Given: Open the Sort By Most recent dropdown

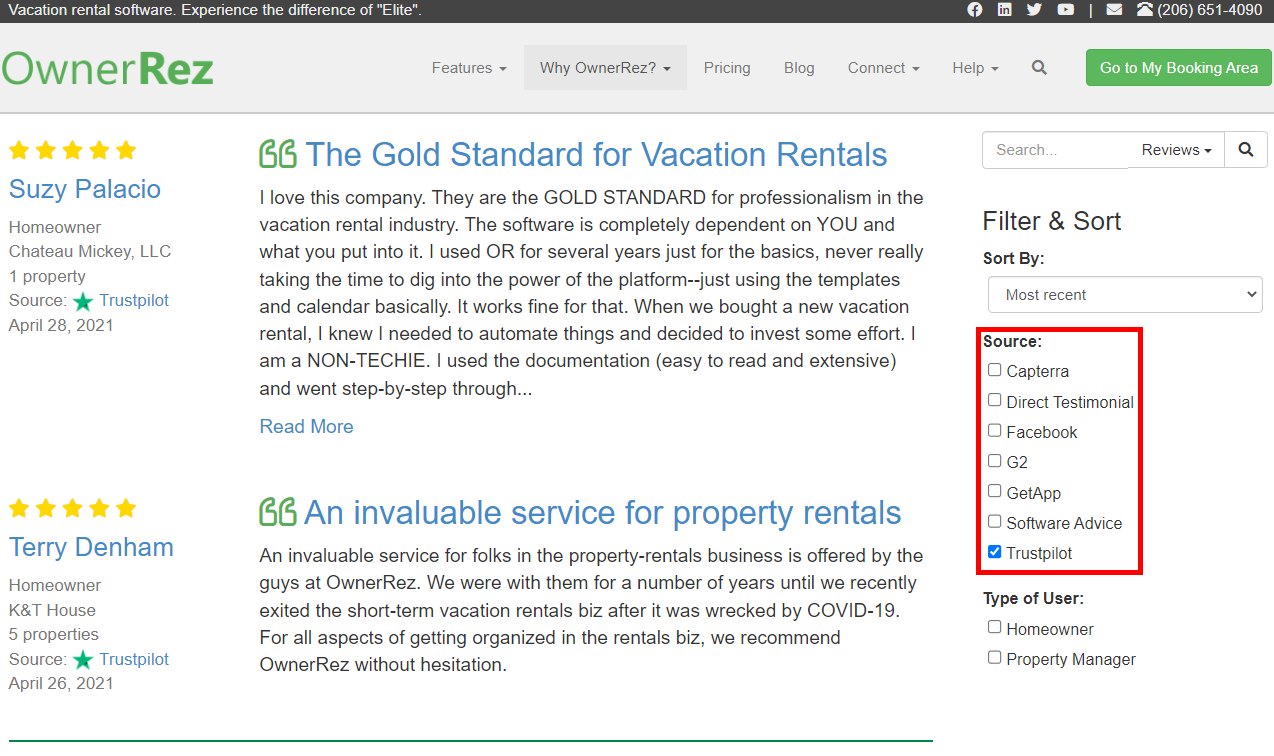Looking at the screenshot, I should (x=1125, y=295).
